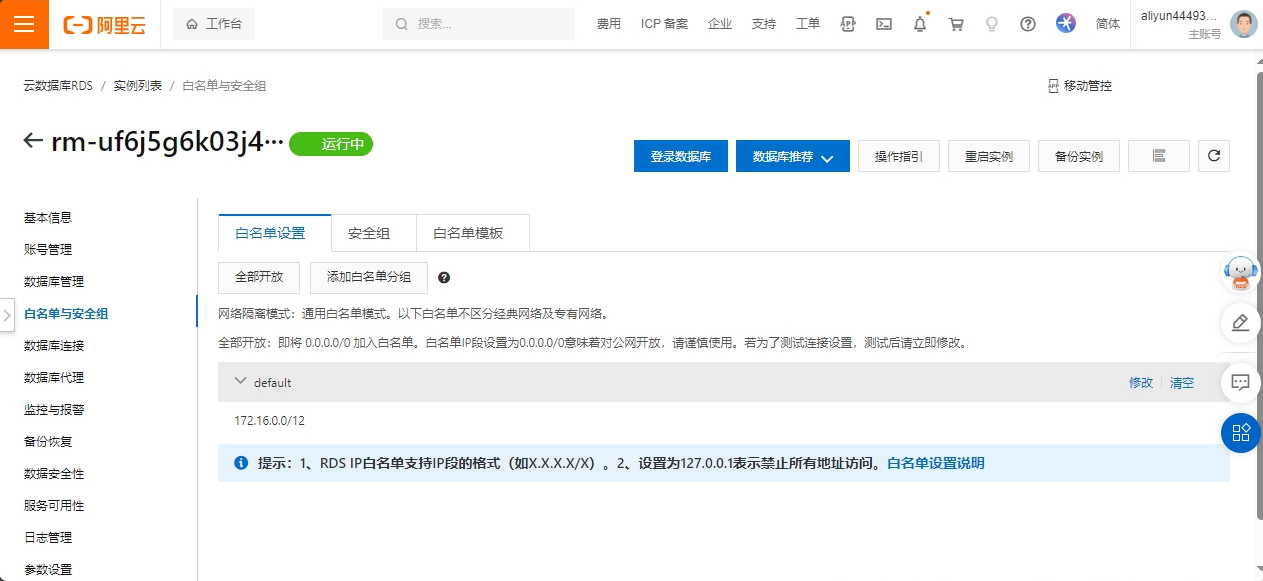Expand the 数据库推荐 dropdown
Screen dimensions: 1263x581
click(x=792, y=157)
